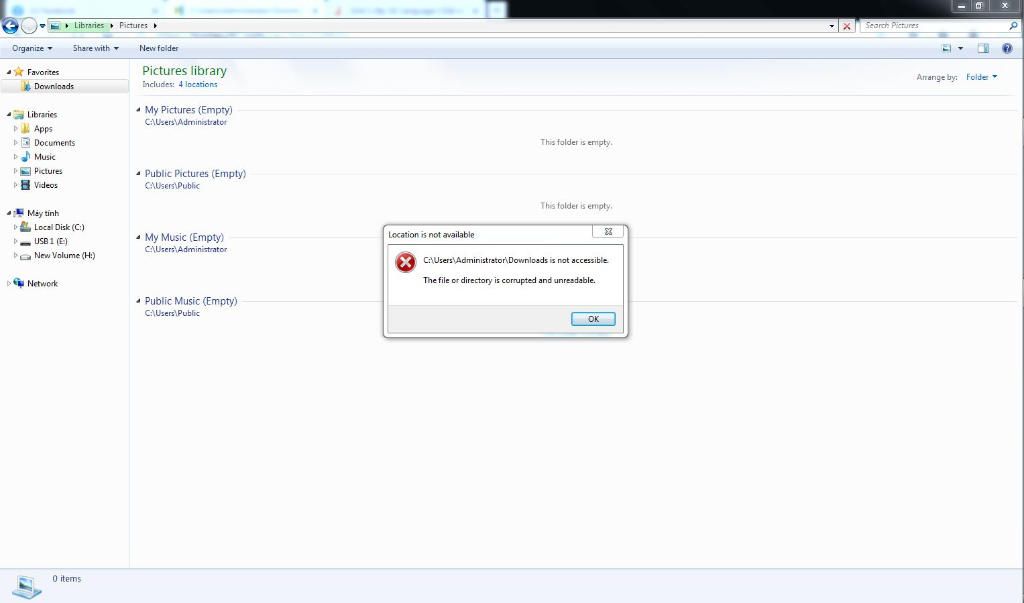Click the 0 items status text

(x=67, y=579)
